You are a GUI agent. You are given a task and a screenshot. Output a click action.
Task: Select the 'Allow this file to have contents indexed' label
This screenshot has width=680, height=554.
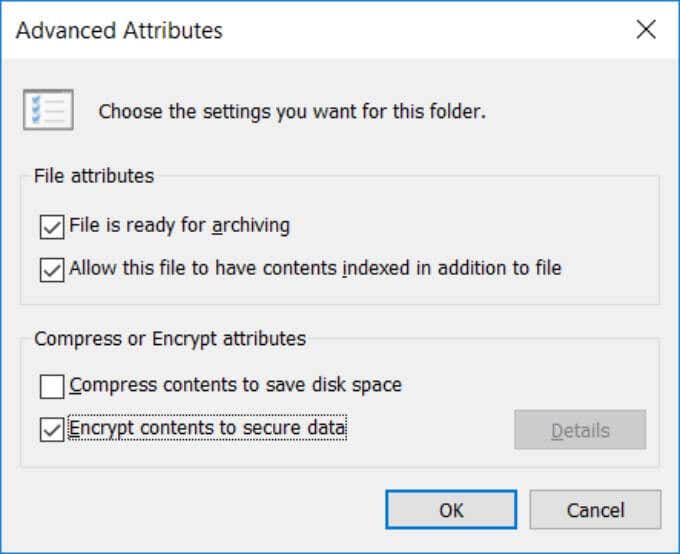[315, 268]
